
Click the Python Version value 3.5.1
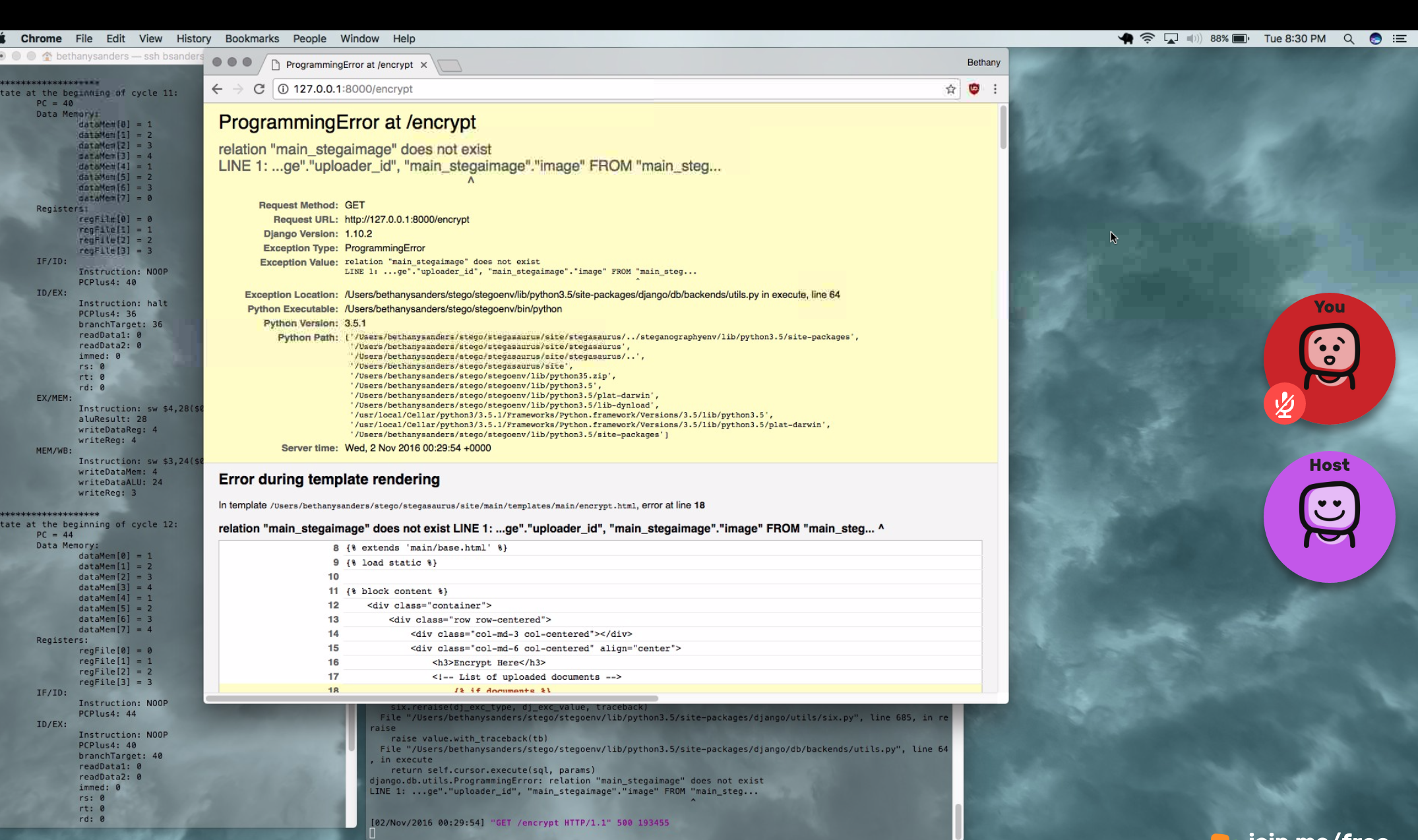[355, 323]
